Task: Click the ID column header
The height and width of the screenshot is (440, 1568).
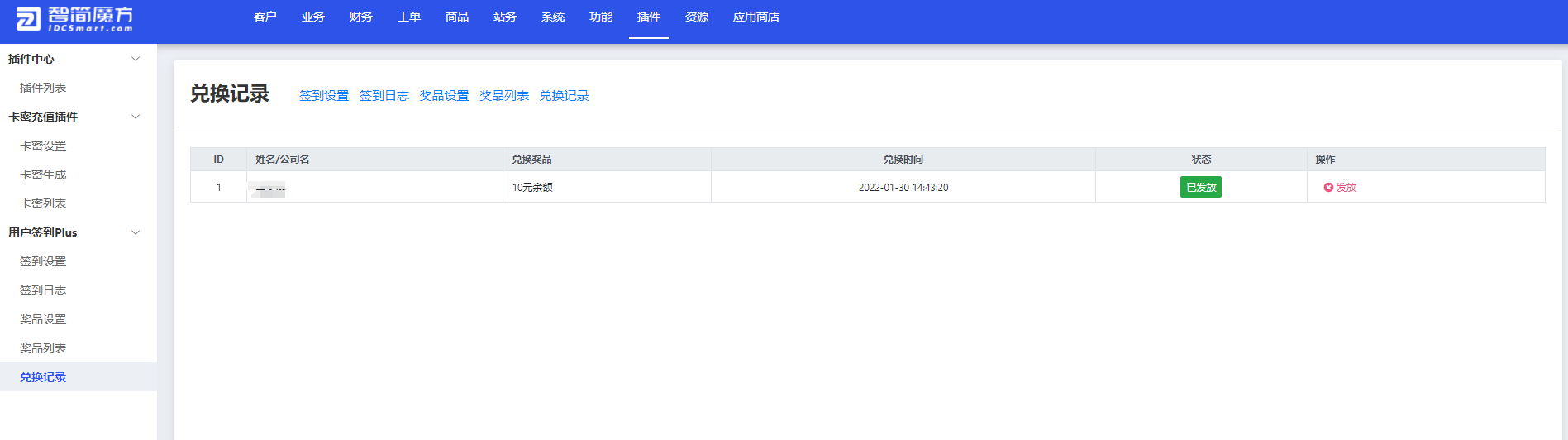Action: tap(218, 160)
